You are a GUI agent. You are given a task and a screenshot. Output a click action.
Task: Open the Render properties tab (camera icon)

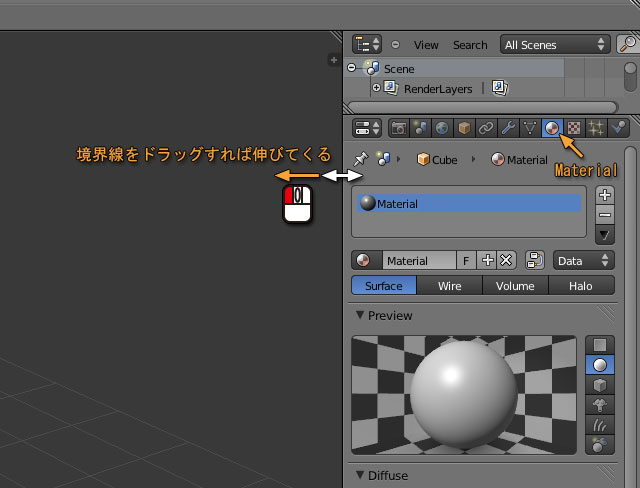click(x=398, y=128)
